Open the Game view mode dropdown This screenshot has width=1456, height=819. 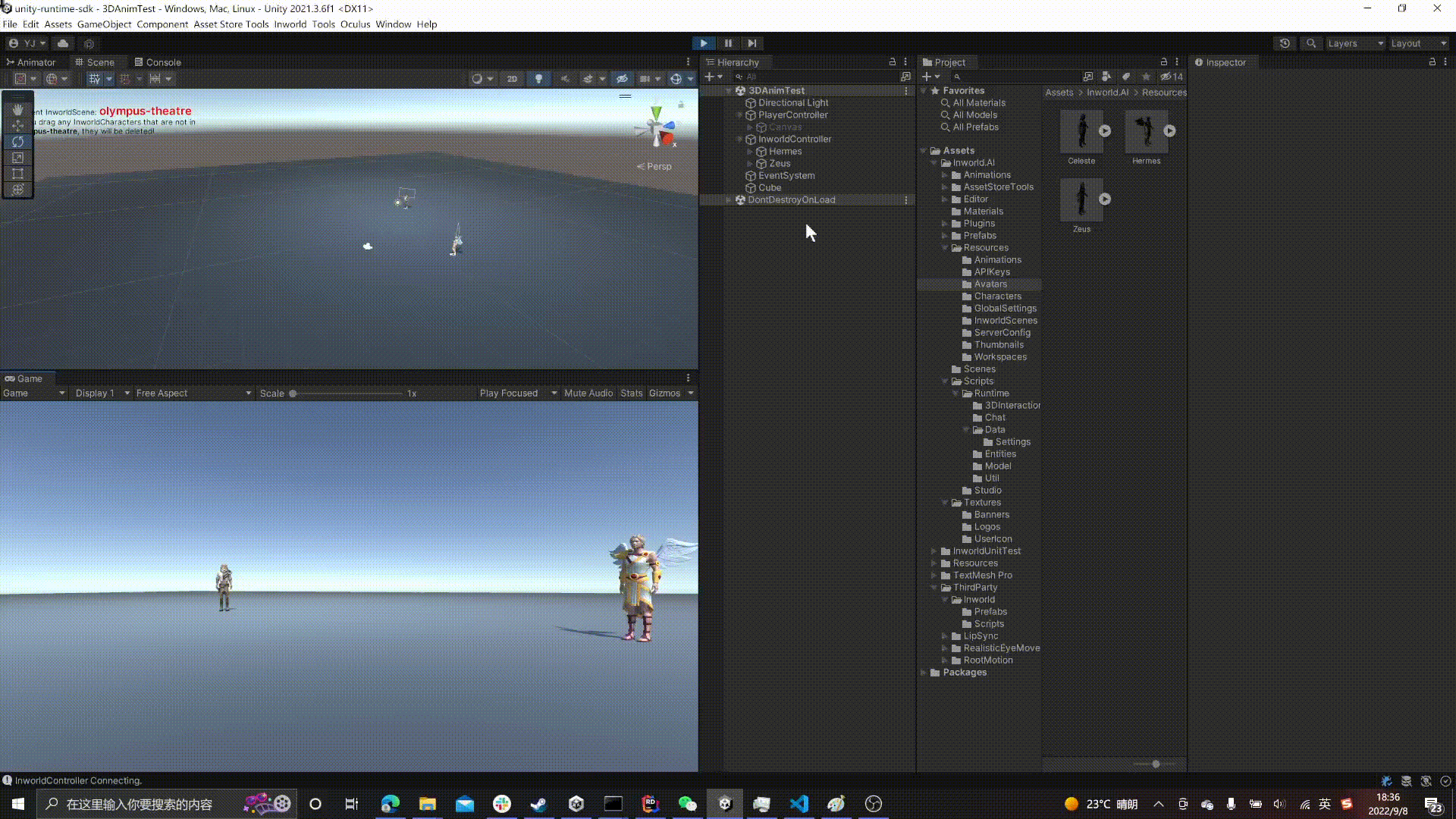33,393
